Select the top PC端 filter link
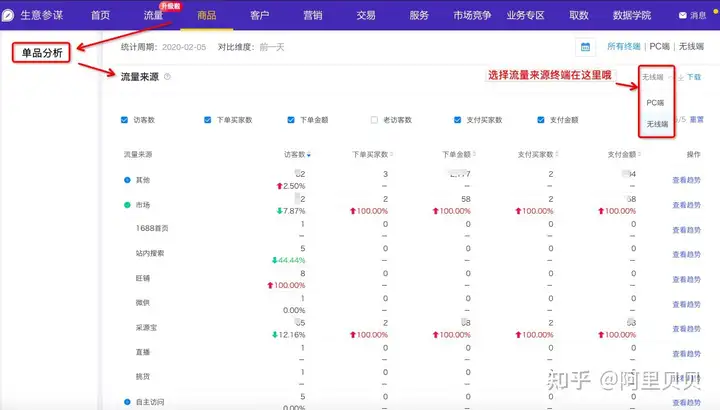720x410 pixels. point(659,46)
